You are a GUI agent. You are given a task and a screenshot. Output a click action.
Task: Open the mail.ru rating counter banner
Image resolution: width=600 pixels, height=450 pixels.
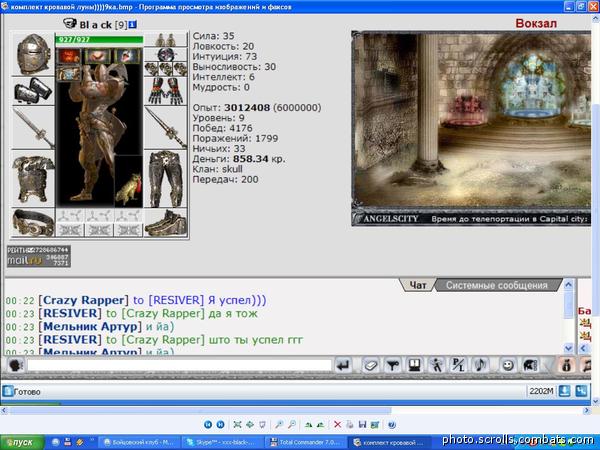(x=39, y=256)
